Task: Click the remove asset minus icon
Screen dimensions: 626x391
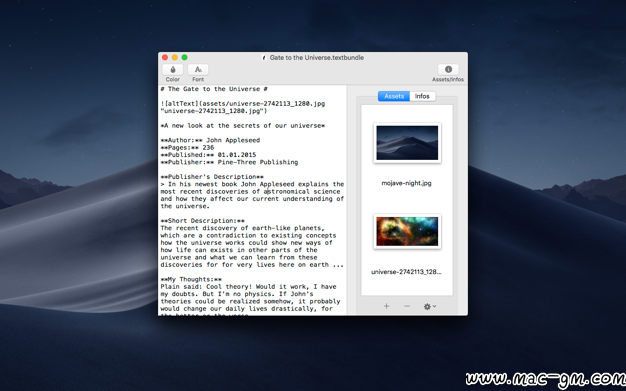Action: pyautogui.click(x=407, y=306)
